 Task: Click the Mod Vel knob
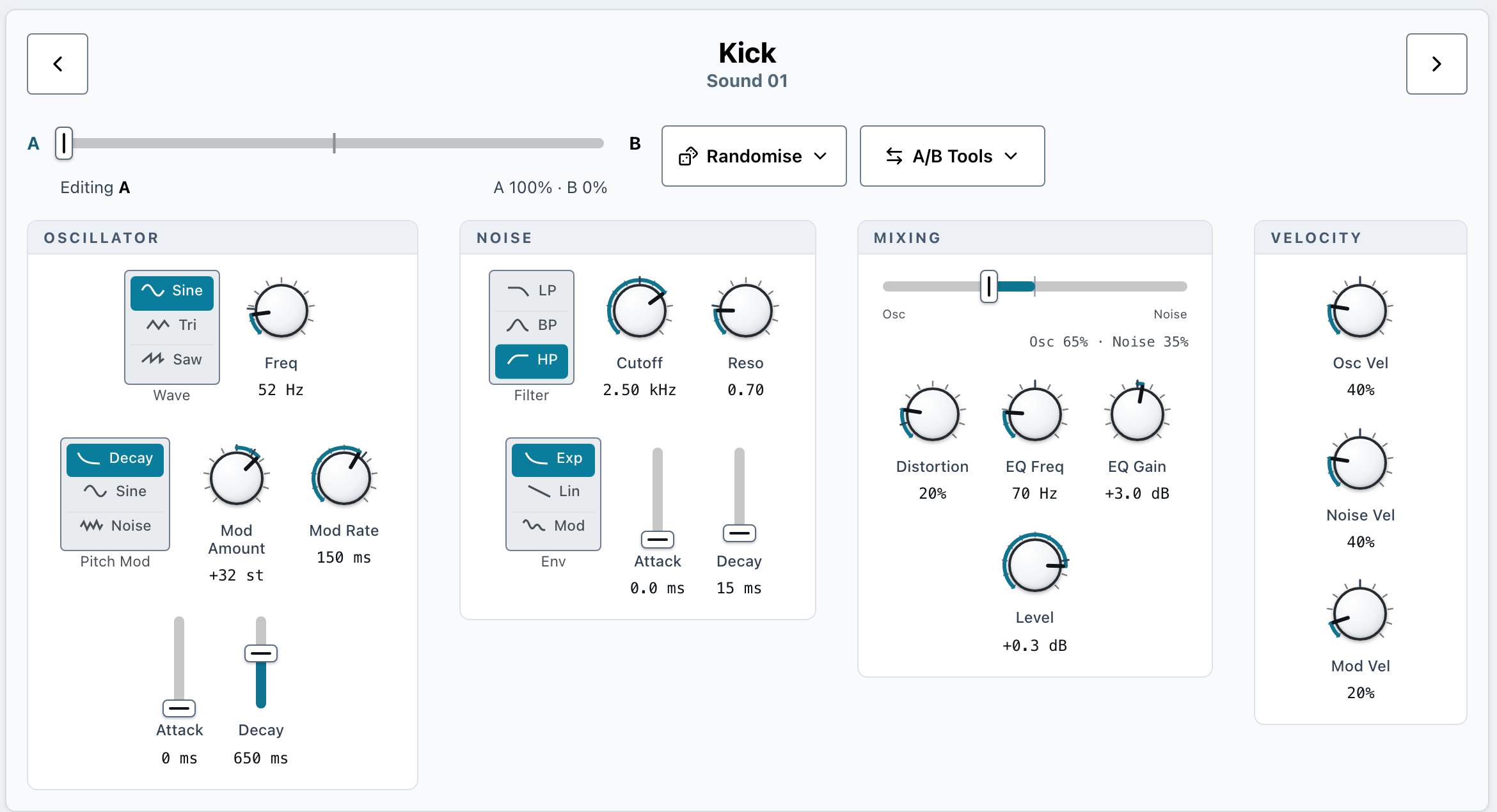click(x=1360, y=614)
